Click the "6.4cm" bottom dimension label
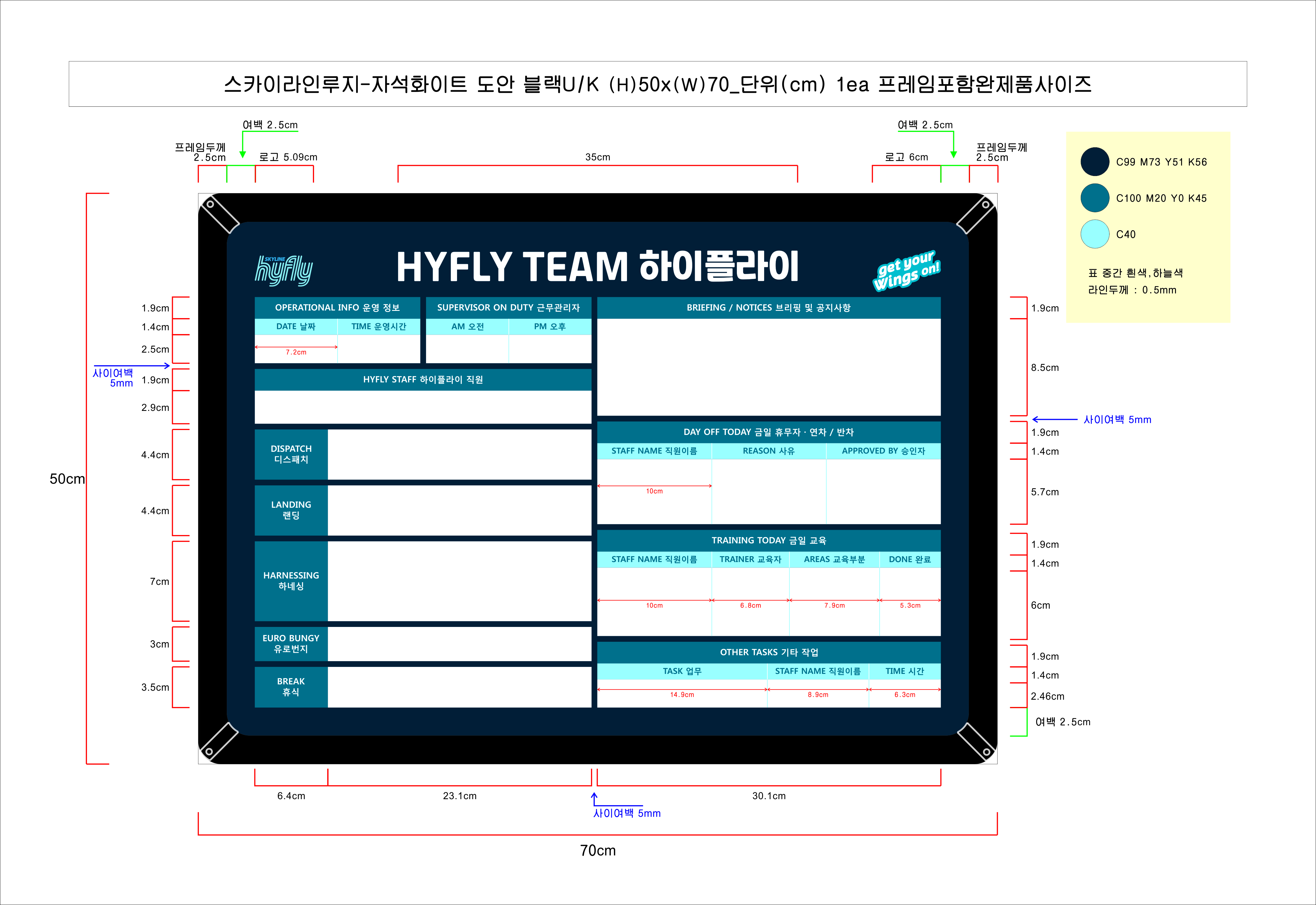The height and width of the screenshot is (905, 1316). [x=291, y=796]
